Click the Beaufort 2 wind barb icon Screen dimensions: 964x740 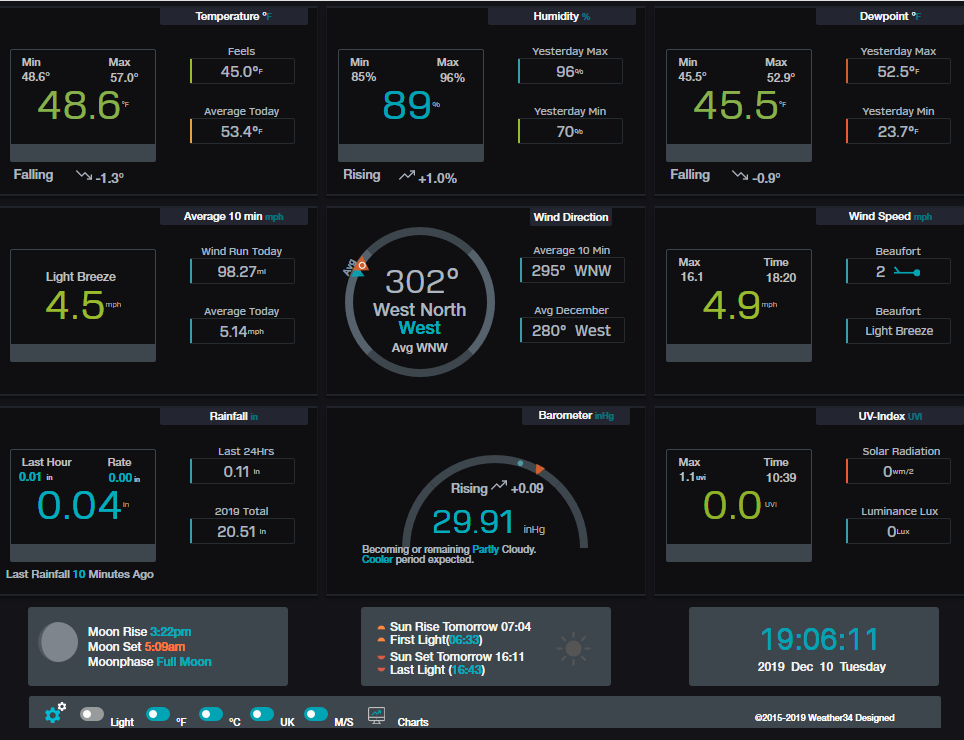[x=907, y=272]
